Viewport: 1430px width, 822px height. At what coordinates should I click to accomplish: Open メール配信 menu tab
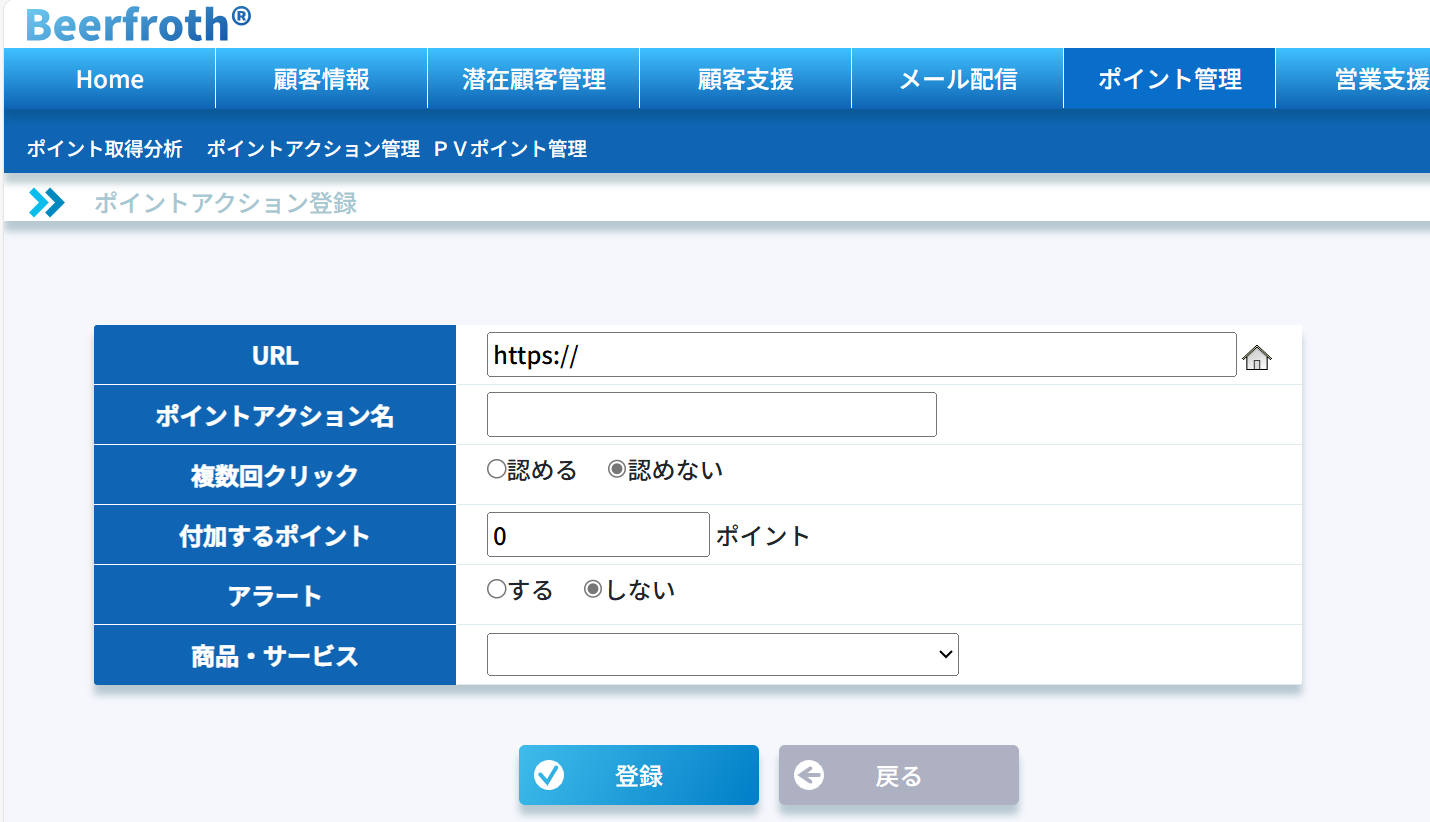[x=957, y=79]
